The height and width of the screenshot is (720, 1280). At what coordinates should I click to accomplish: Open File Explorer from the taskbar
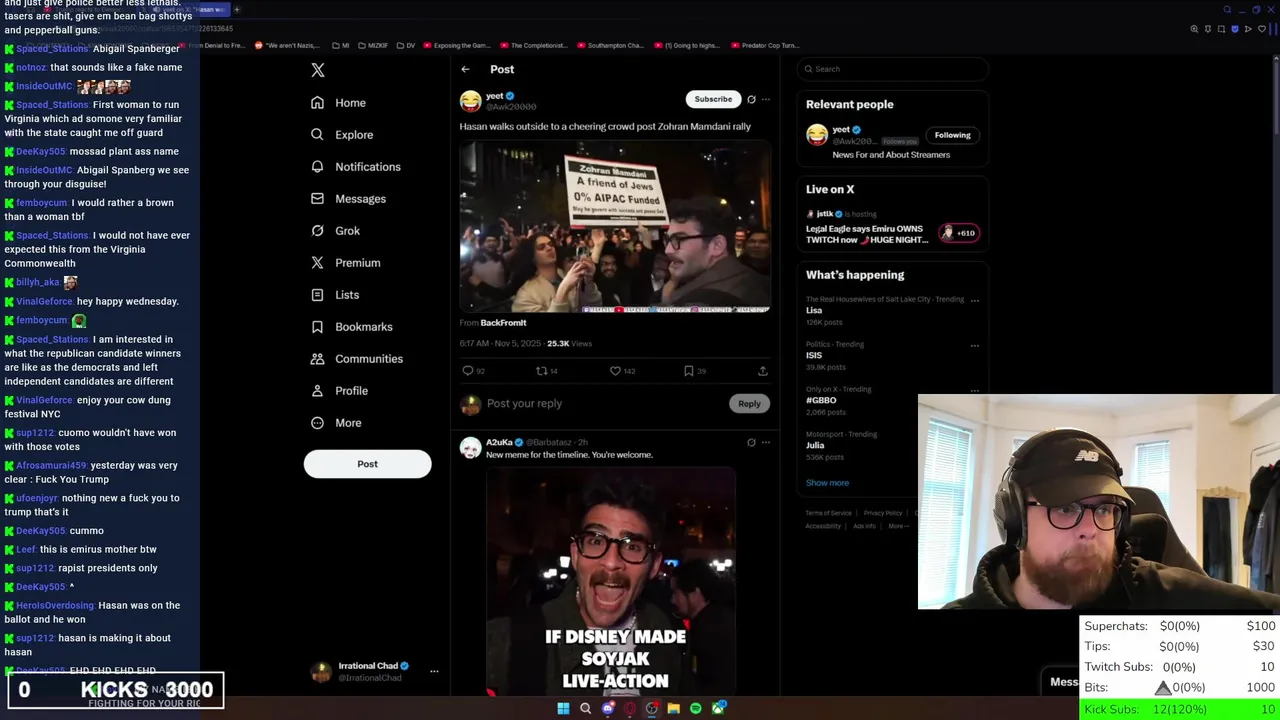(674, 709)
